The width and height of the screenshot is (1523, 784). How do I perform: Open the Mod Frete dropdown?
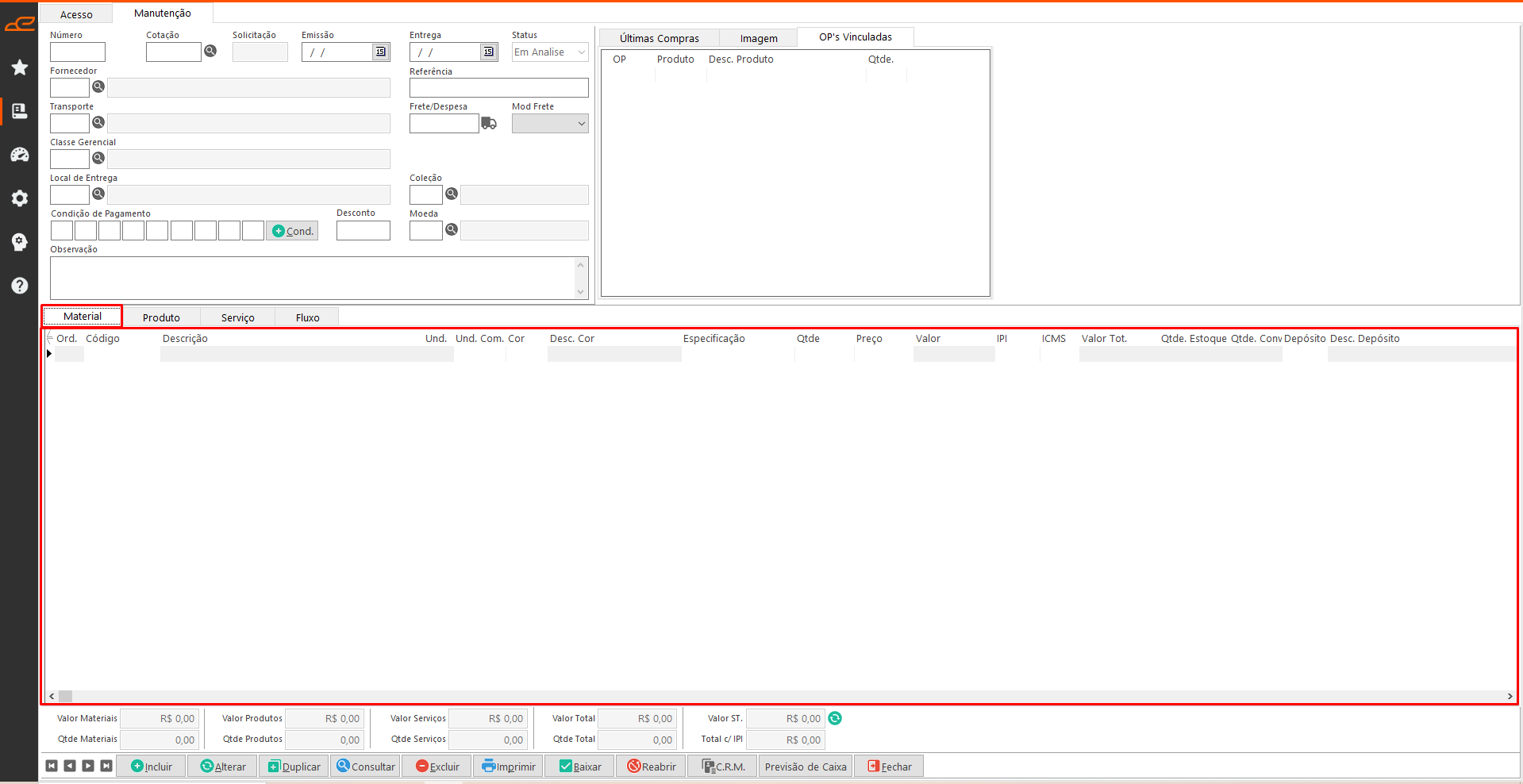point(581,124)
